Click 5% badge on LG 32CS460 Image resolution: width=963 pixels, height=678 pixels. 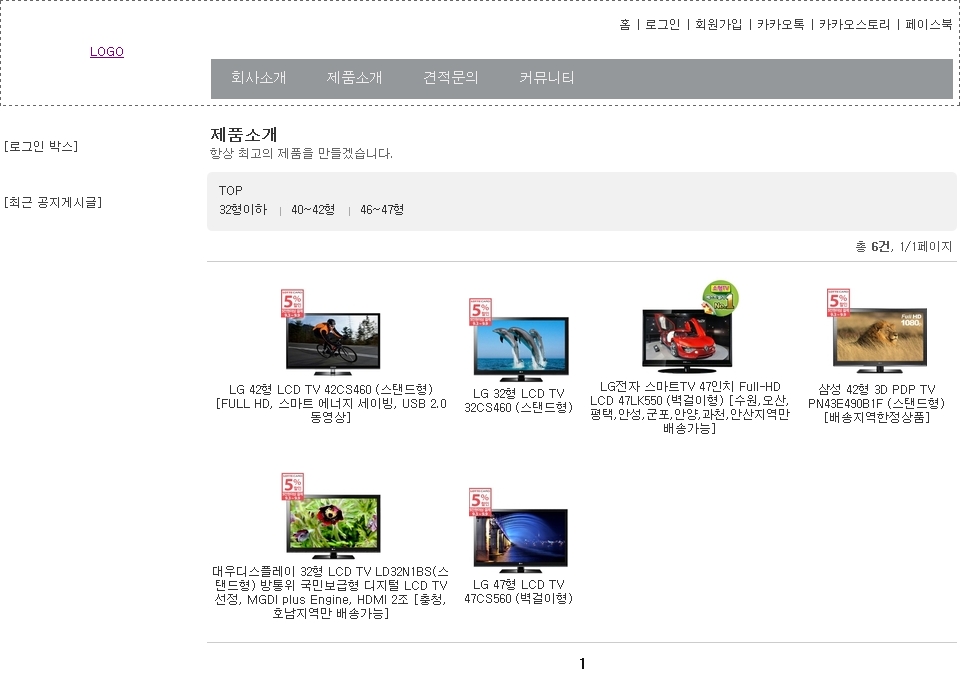pyautogui.click(x=480, y=312)
